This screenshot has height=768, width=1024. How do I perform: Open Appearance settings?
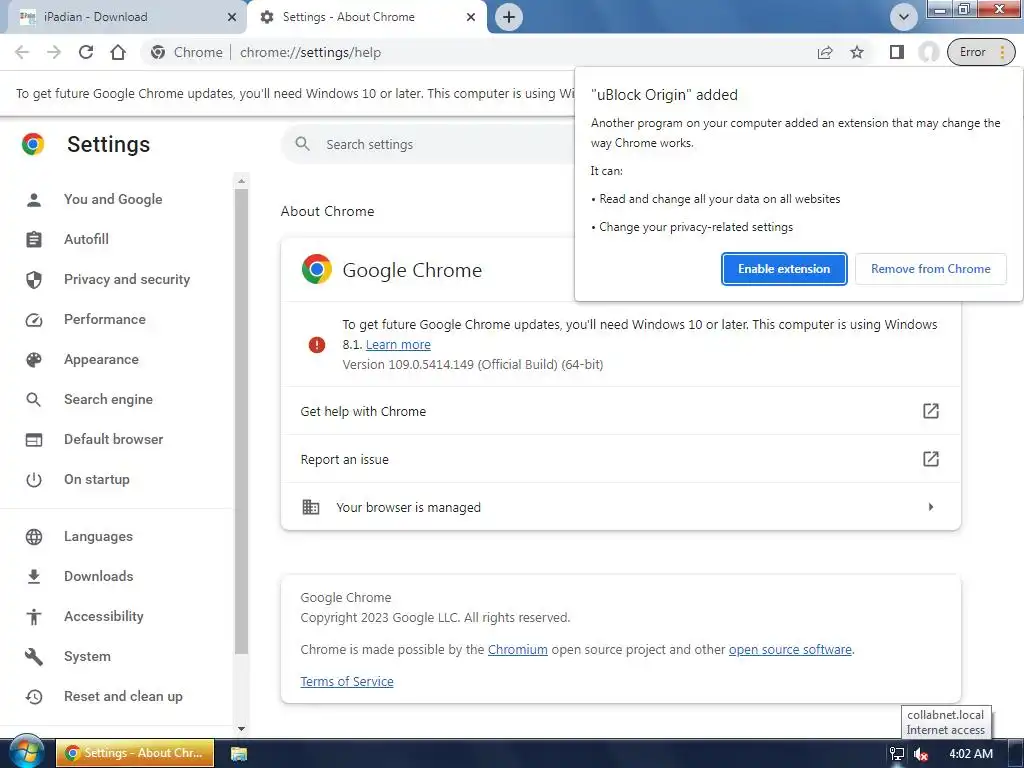pos(101,359)
